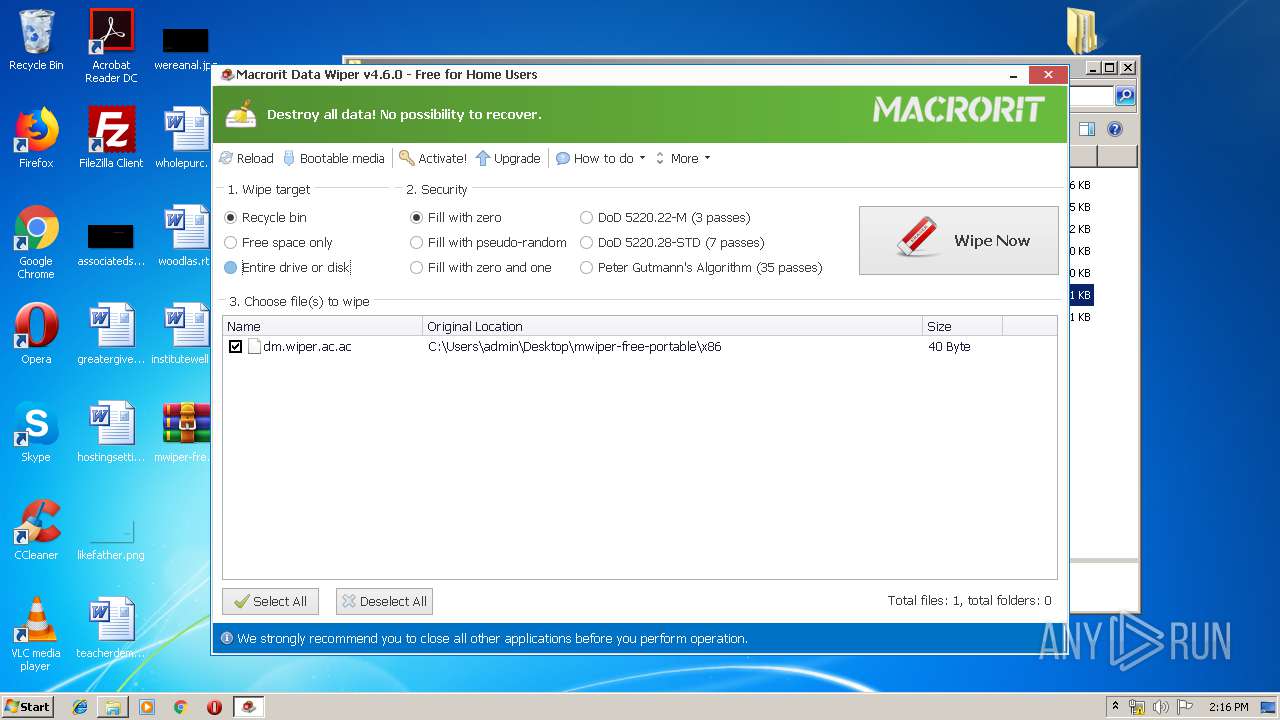Open Opera from taskbar
This screenshot has height=720, width=1280.
[214, 706]
